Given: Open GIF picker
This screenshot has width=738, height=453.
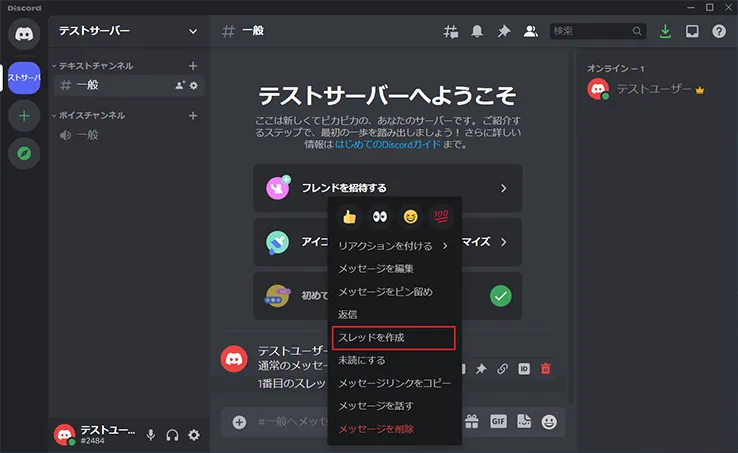Looking at the screenshot, I should click(x=498, y=421).
